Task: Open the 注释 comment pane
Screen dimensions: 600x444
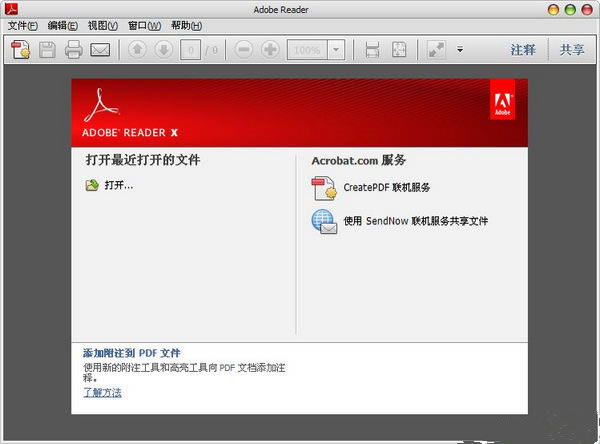Action: 523,50
